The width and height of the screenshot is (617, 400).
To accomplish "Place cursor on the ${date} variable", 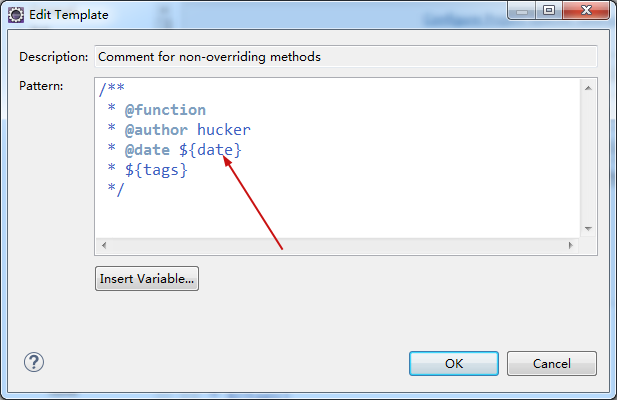I will [210, 150].
